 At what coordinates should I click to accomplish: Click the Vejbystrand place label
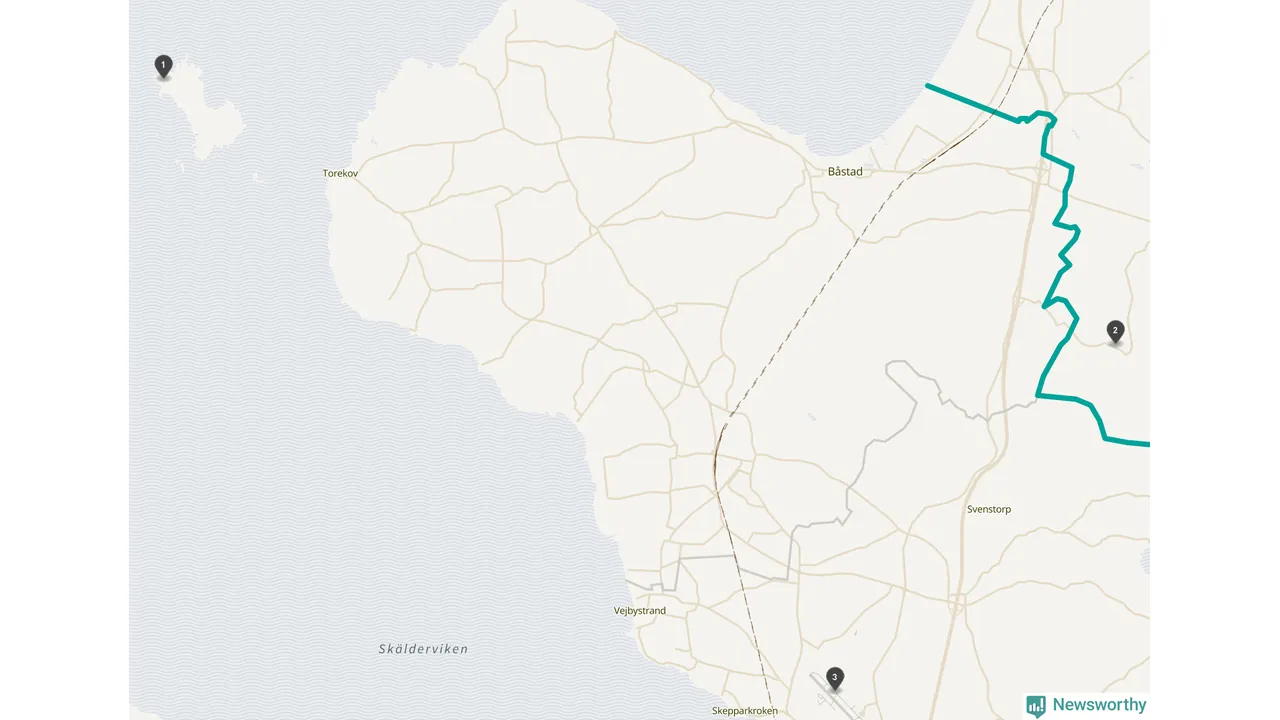(640, 610)
